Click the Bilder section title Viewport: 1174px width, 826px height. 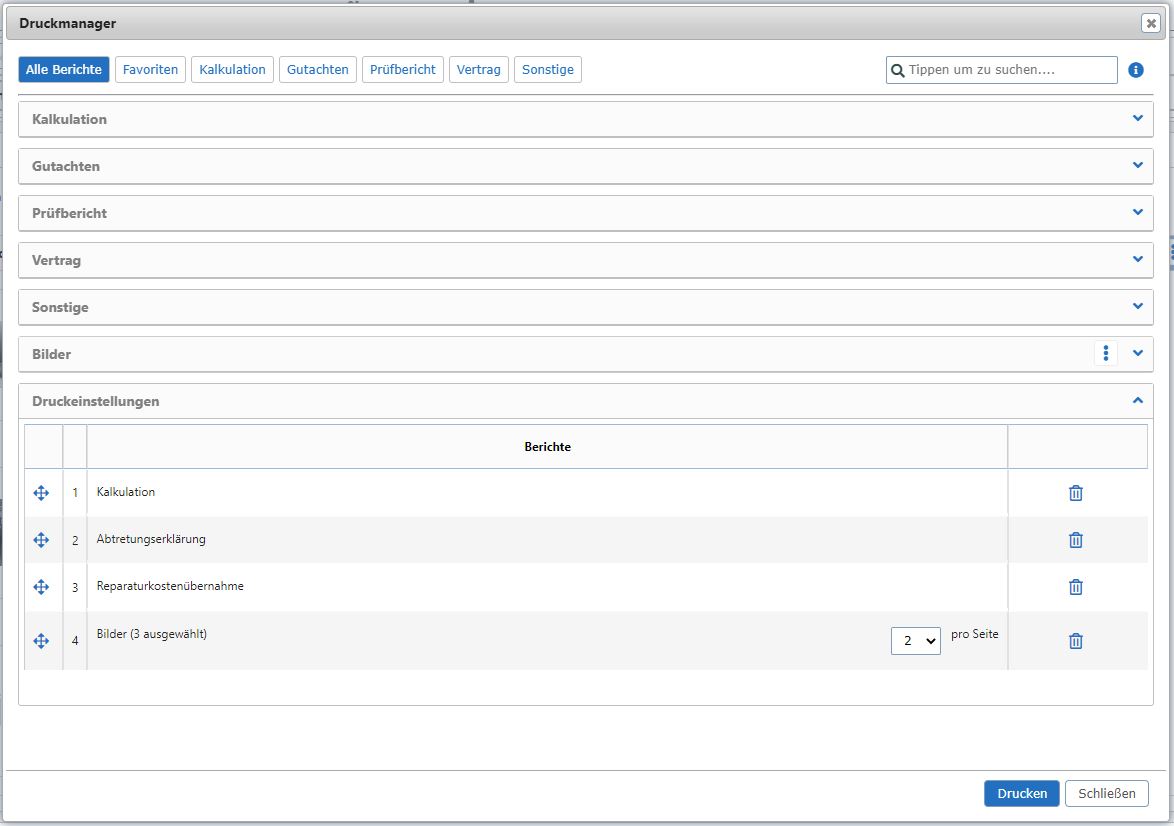[51, 354]
